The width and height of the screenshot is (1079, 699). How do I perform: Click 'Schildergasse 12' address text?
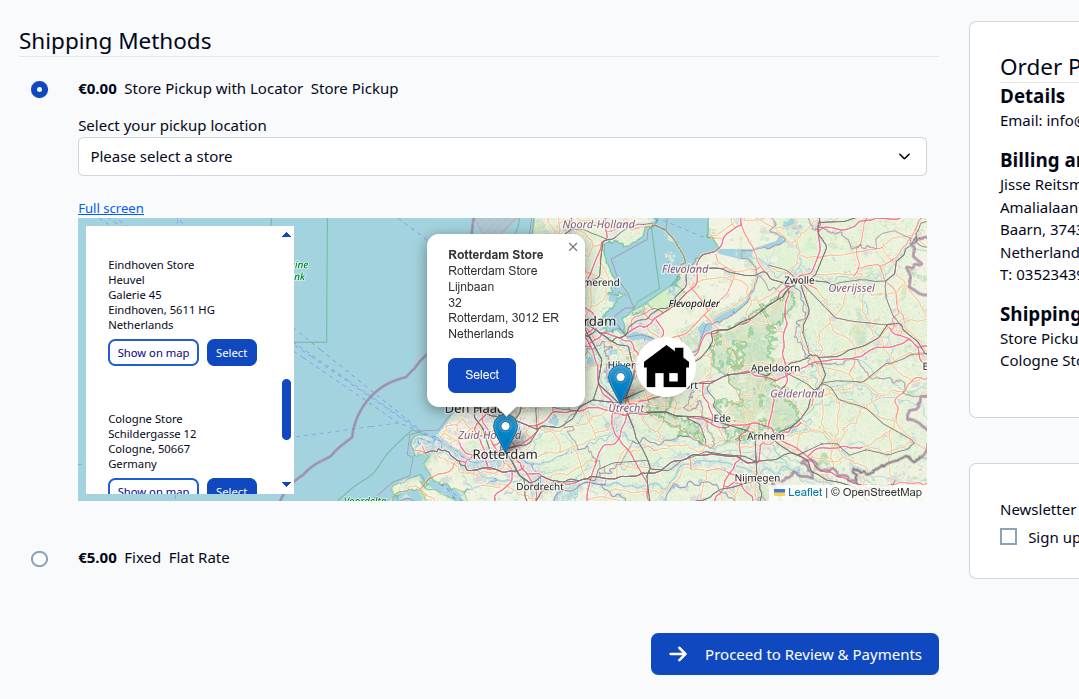[x=152, y=434]
